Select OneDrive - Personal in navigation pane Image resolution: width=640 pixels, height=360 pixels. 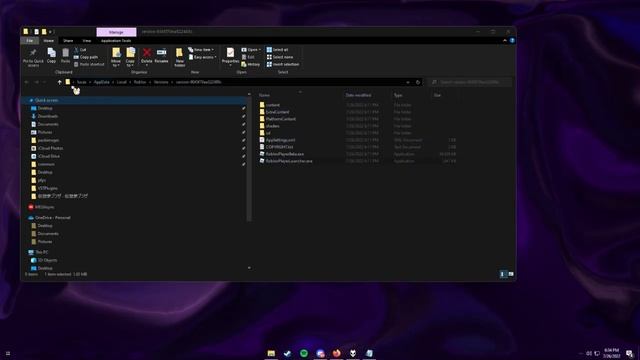pos(53,218)
